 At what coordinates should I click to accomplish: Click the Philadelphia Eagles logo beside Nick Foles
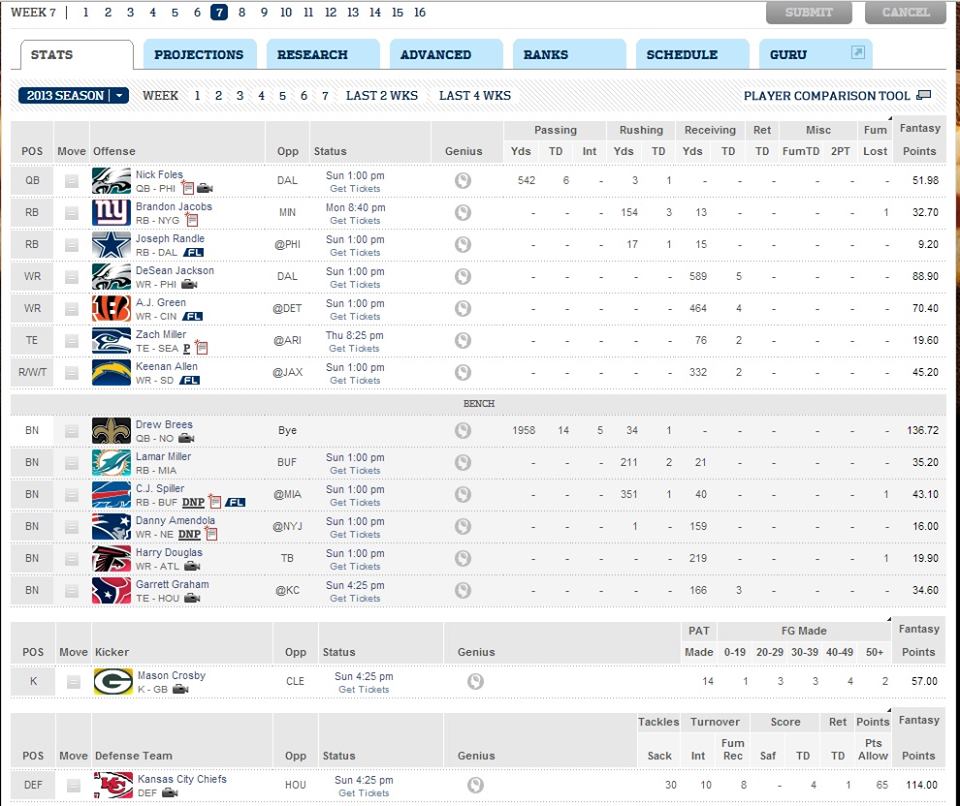point(111,181)
